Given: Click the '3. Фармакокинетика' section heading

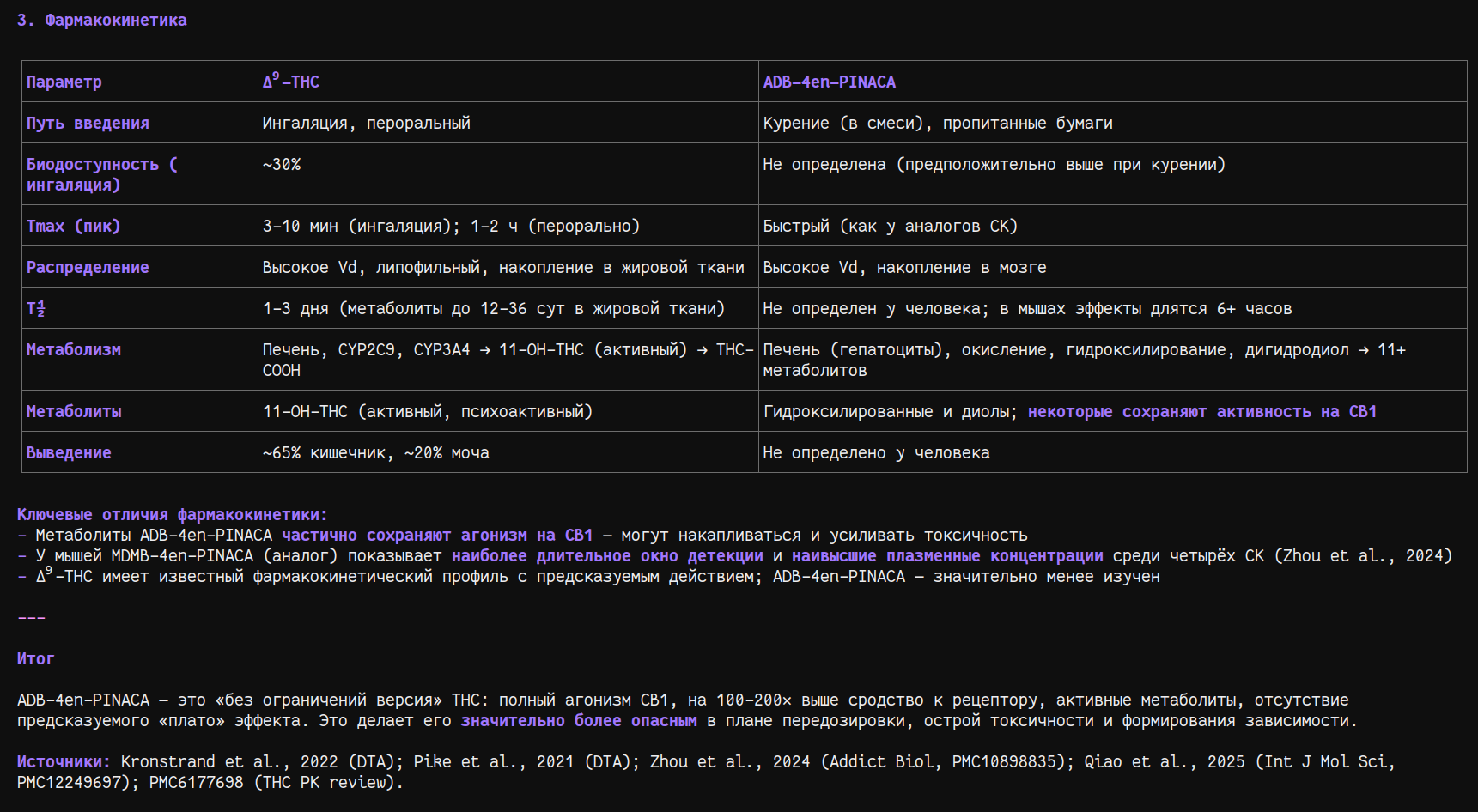Looking at the screenshot, I should pos(101,21).
